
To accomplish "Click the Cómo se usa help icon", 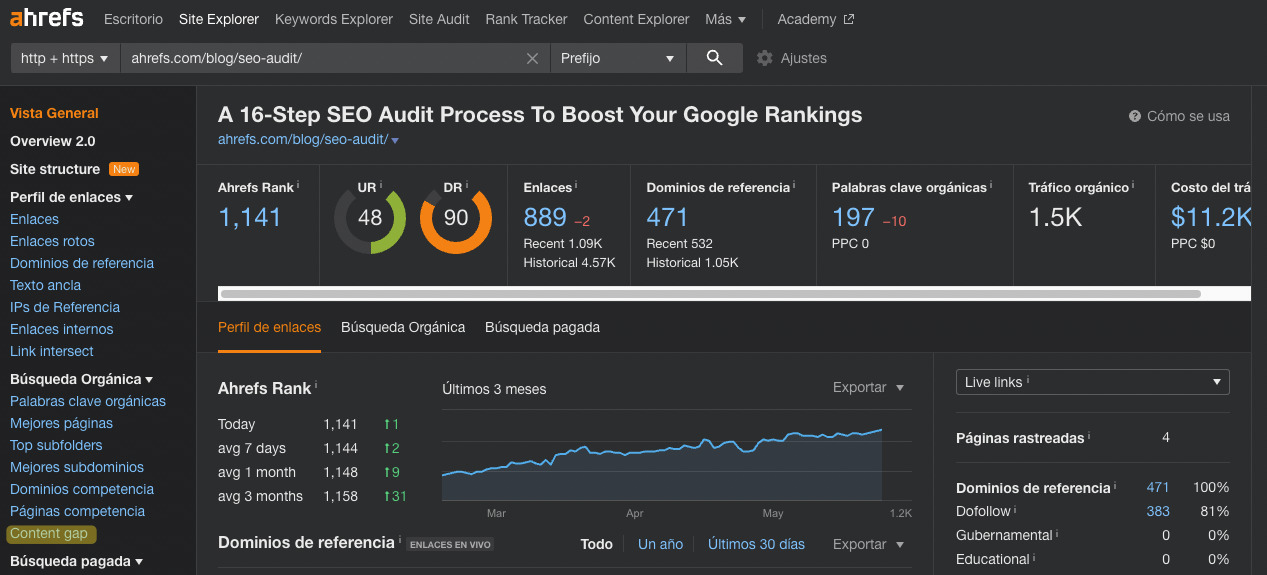I will tap(1135, 116).
